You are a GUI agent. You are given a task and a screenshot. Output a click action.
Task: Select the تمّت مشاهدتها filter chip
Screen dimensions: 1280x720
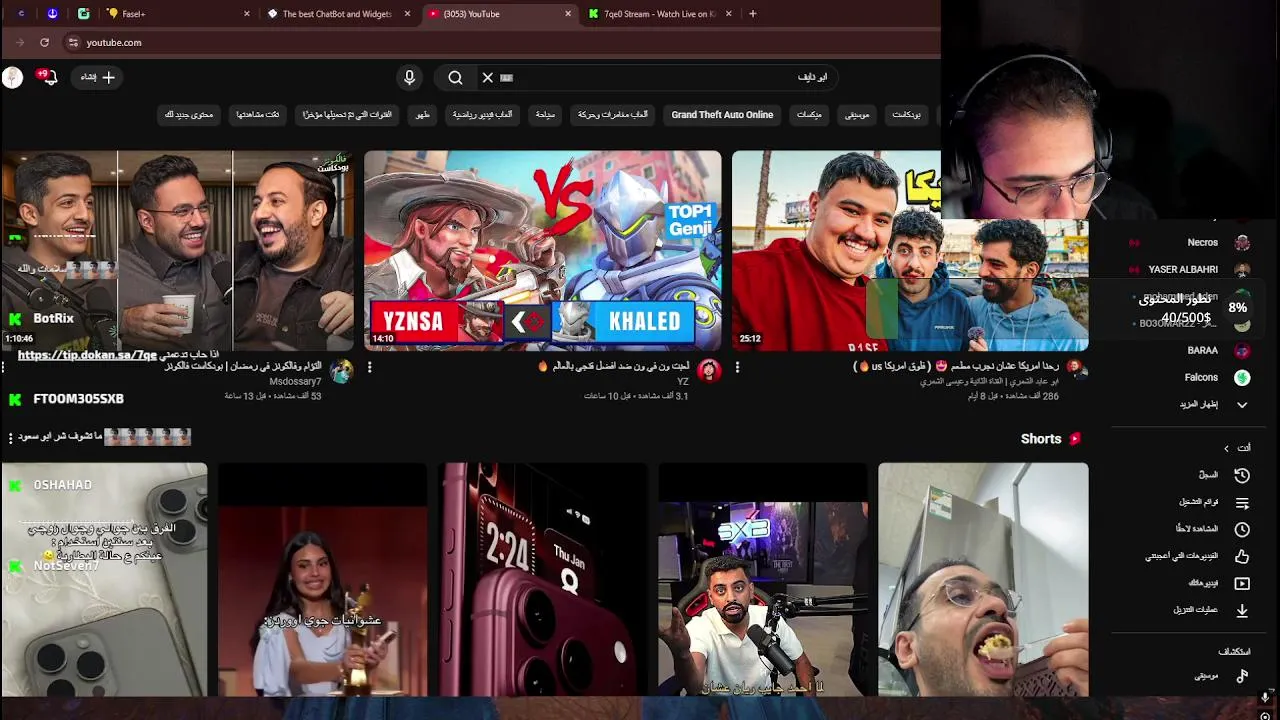coord(257,115)
